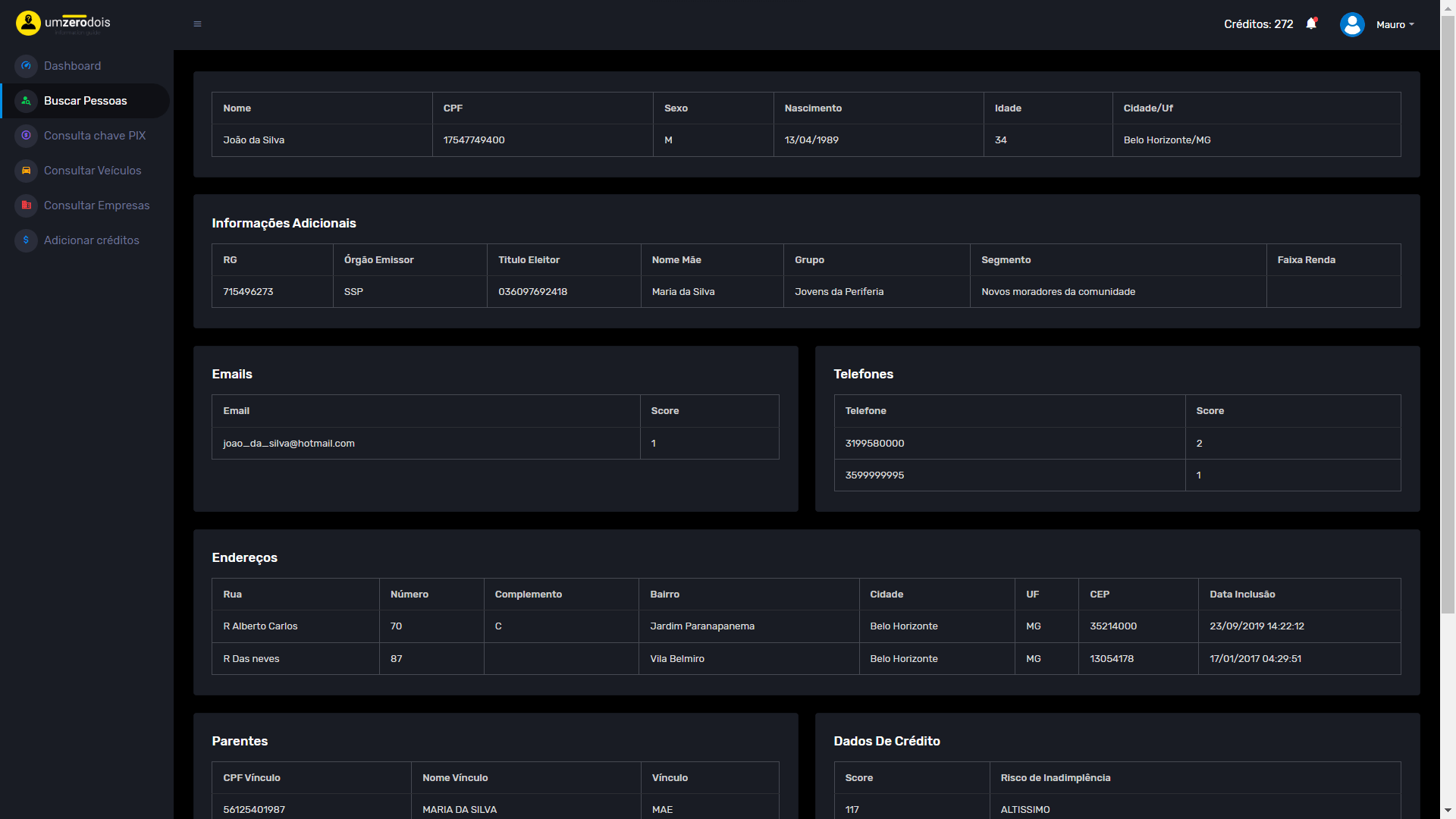
Task: Select segment Novos moradores da comunidade
Action: coord(1058,292)
